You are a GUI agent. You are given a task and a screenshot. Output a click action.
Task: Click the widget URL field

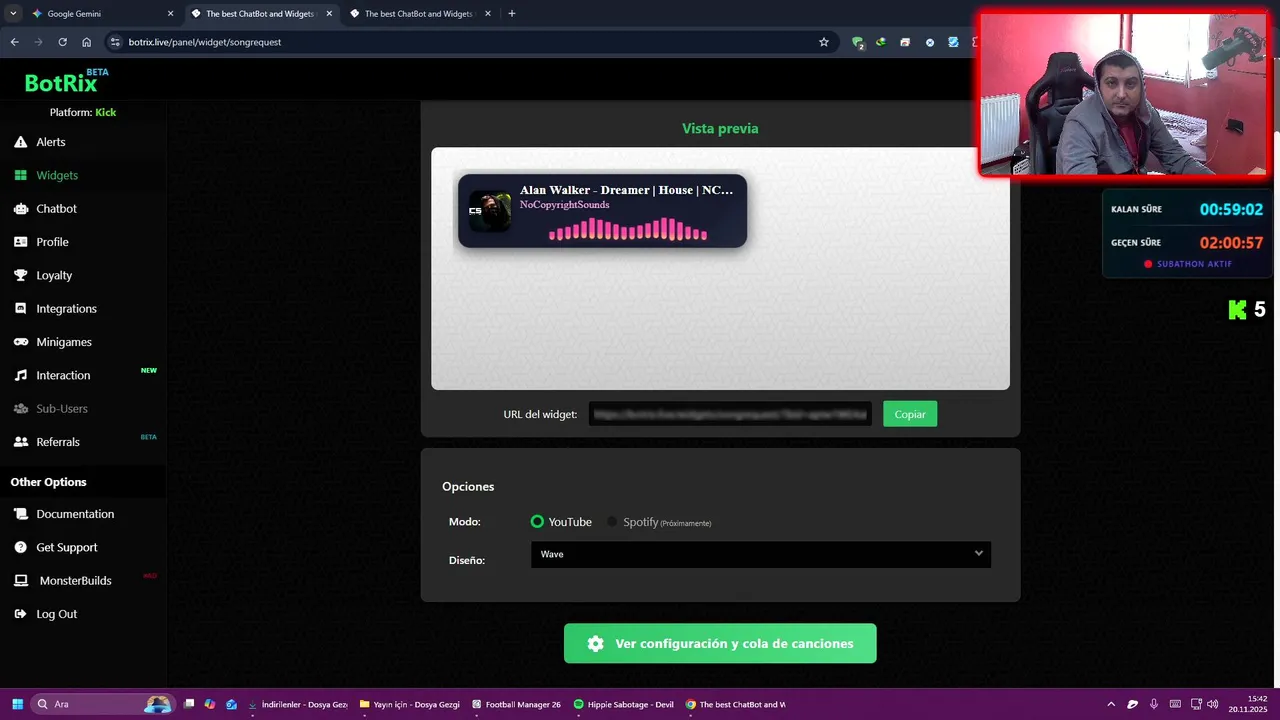click(730, 414)
